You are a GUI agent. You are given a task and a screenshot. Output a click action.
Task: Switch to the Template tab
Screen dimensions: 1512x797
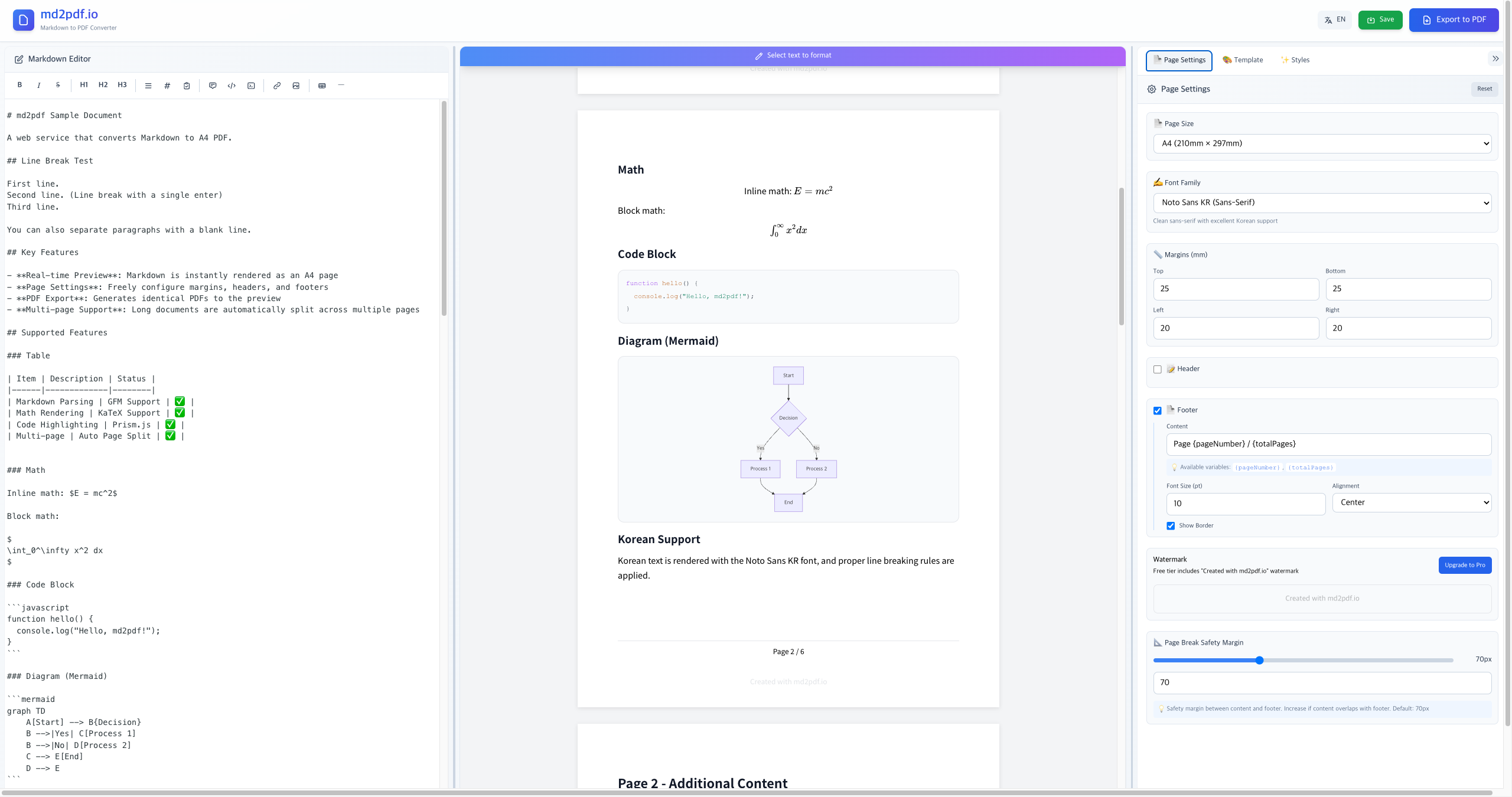1242,60
